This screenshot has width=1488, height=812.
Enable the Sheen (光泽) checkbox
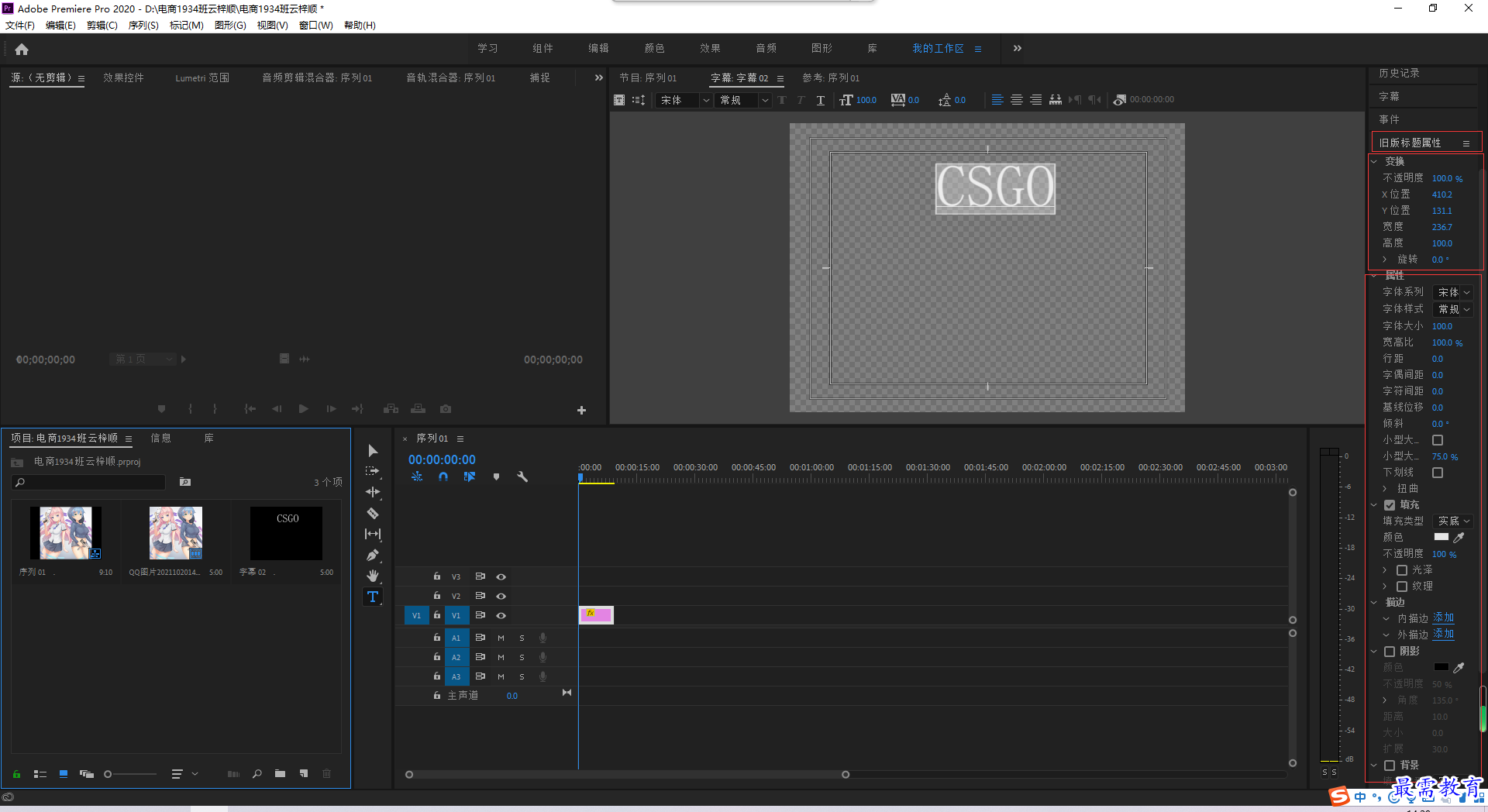1402,570
